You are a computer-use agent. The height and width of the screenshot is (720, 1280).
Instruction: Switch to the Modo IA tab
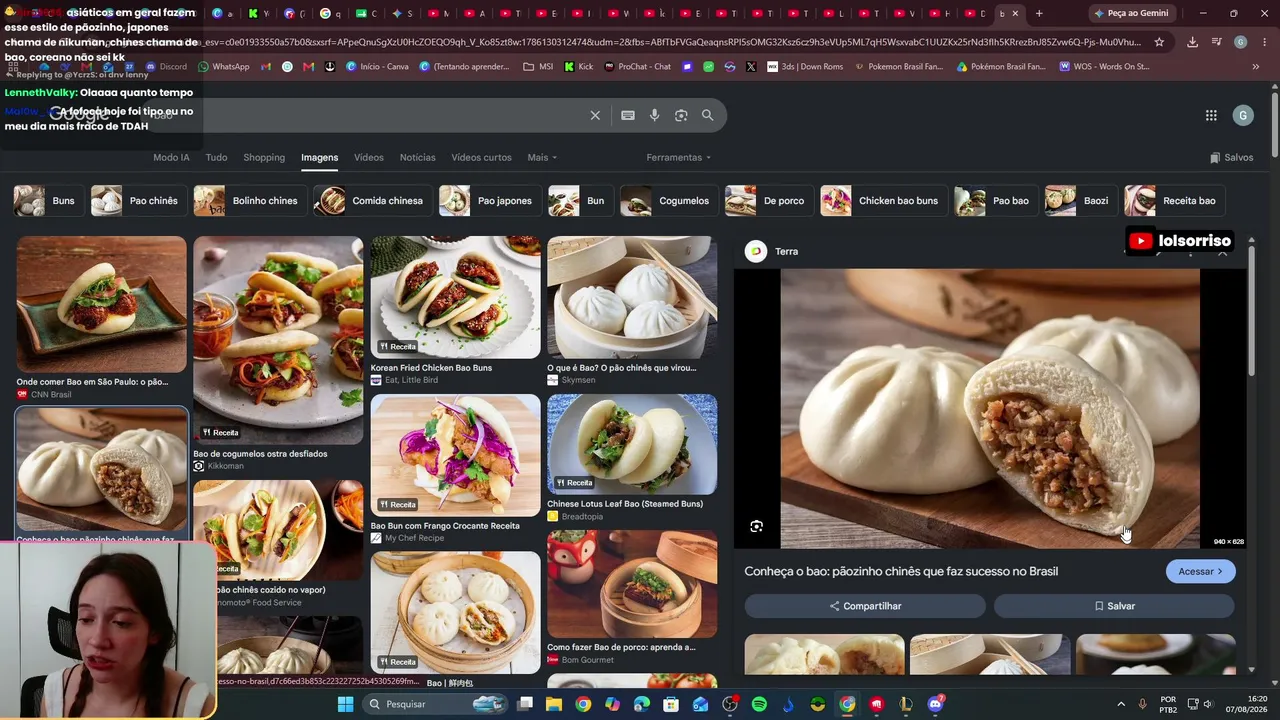coord(171,157)
